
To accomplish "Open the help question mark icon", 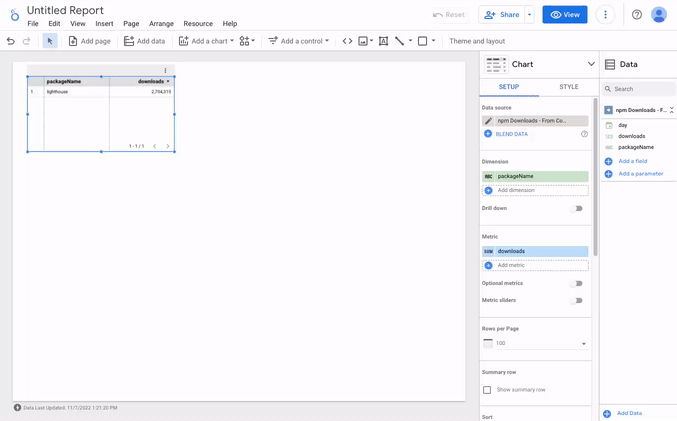I will [x=637, y=15].
